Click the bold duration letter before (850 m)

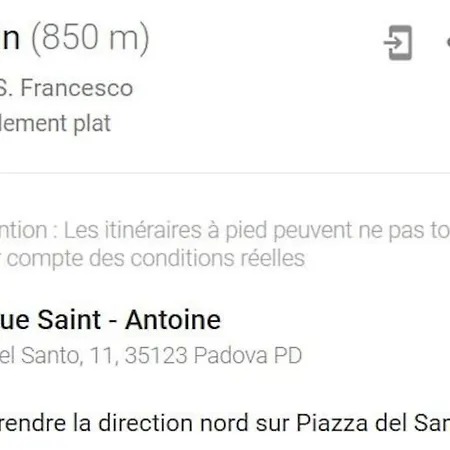coord(9,39)
